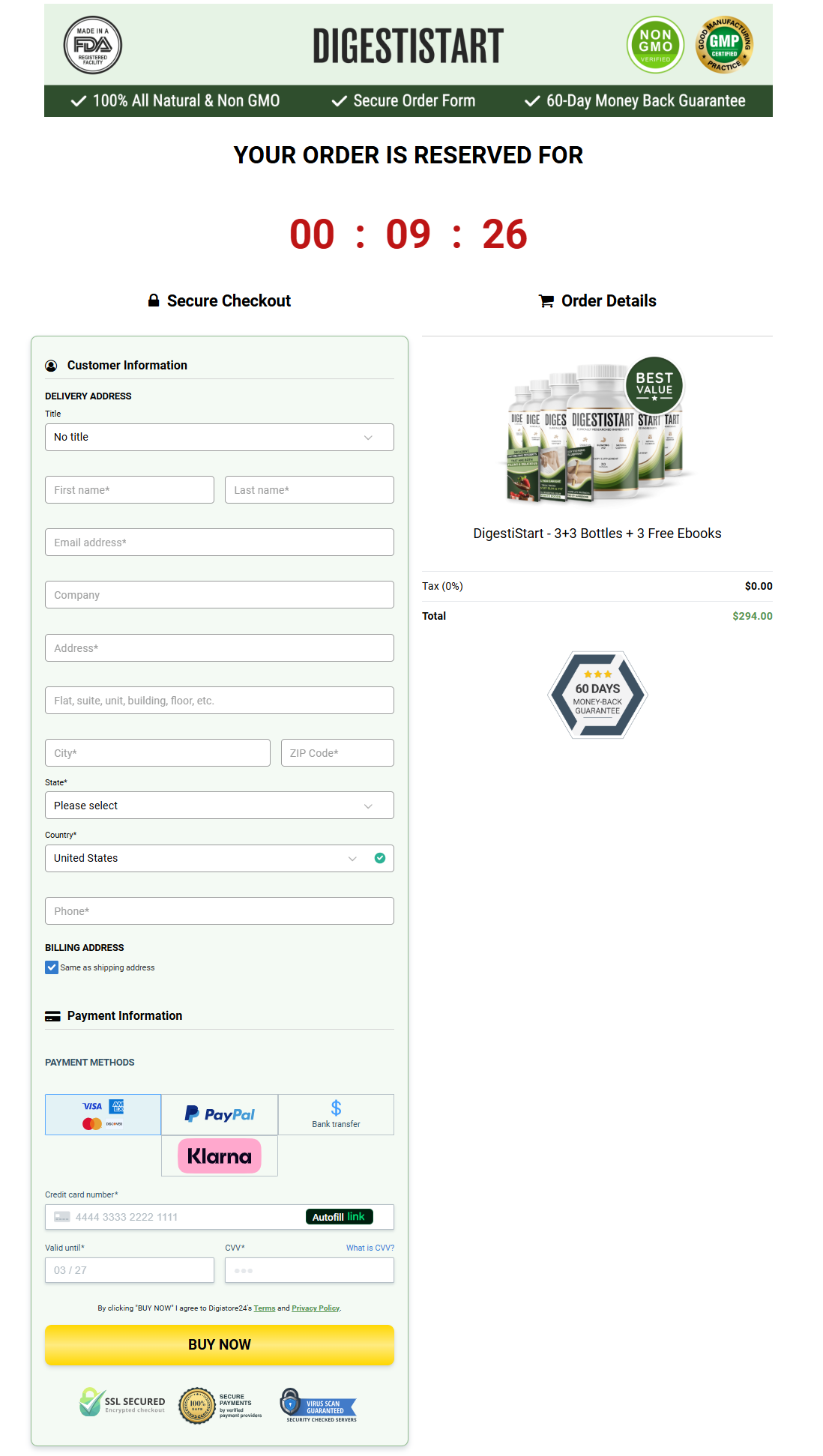Screen dimensions: 823x1456
Task: Click the card icon inside credit card number field
Action: click(x=62, y=1217)
